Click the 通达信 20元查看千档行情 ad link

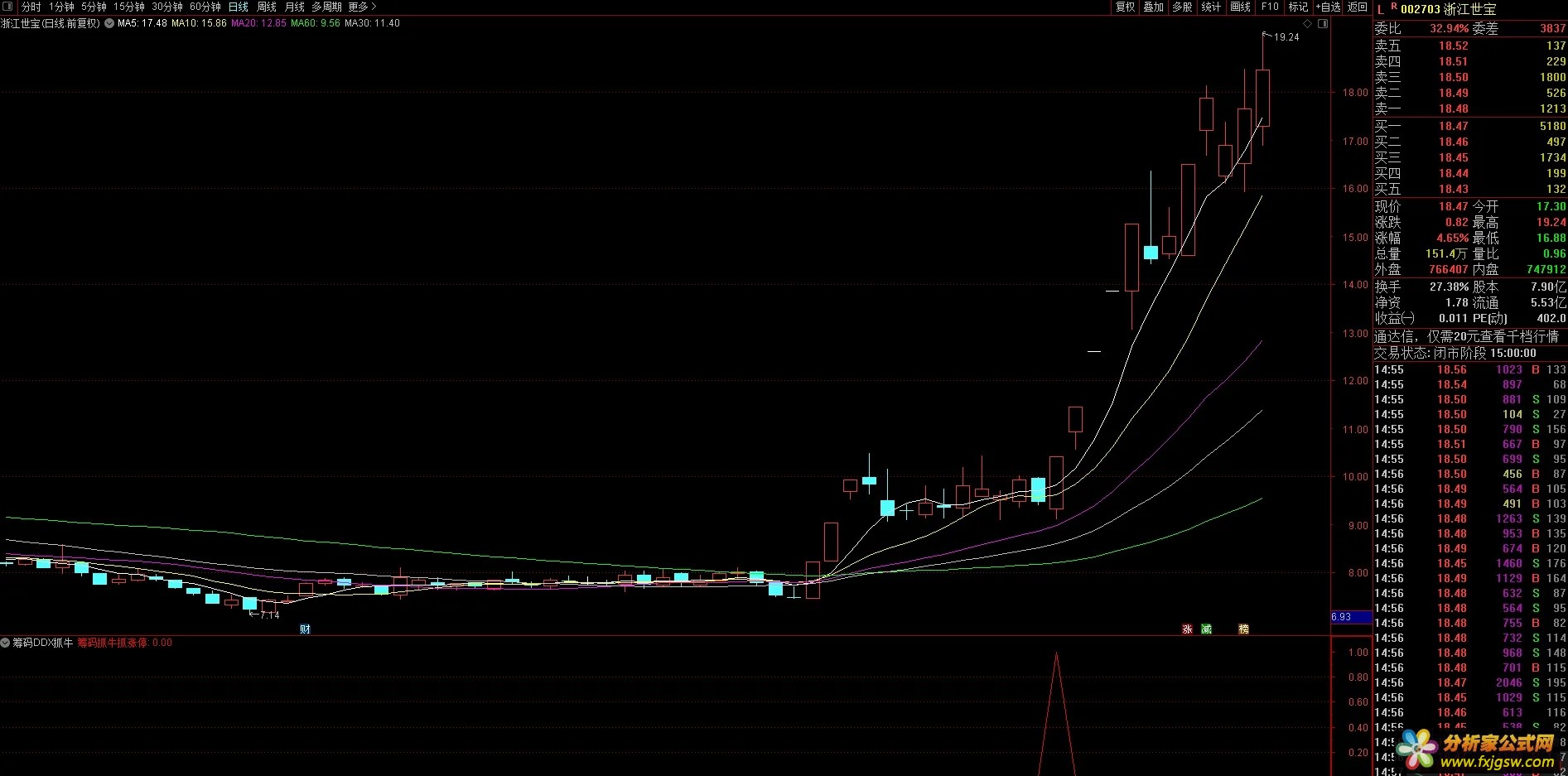[x=1466, y=337]
